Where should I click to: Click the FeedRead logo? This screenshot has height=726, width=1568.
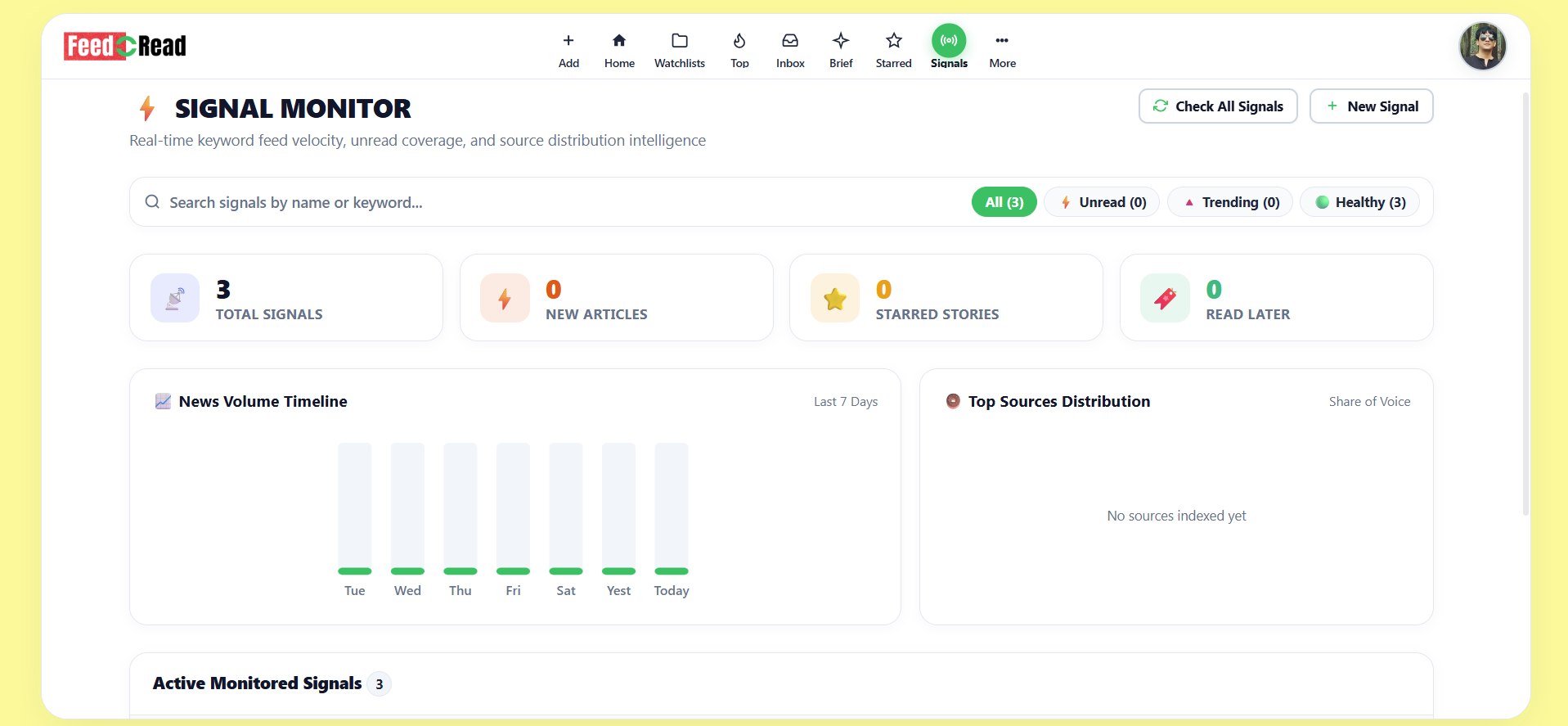[125, 46]
